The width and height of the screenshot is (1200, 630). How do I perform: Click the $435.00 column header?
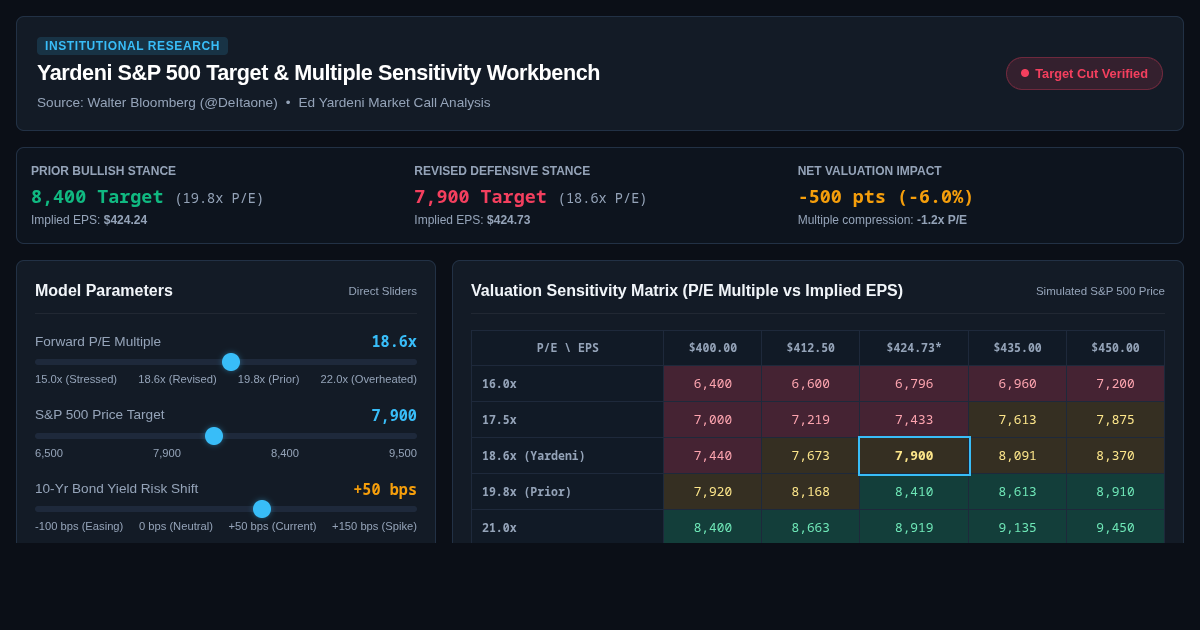click(1017, 348)
